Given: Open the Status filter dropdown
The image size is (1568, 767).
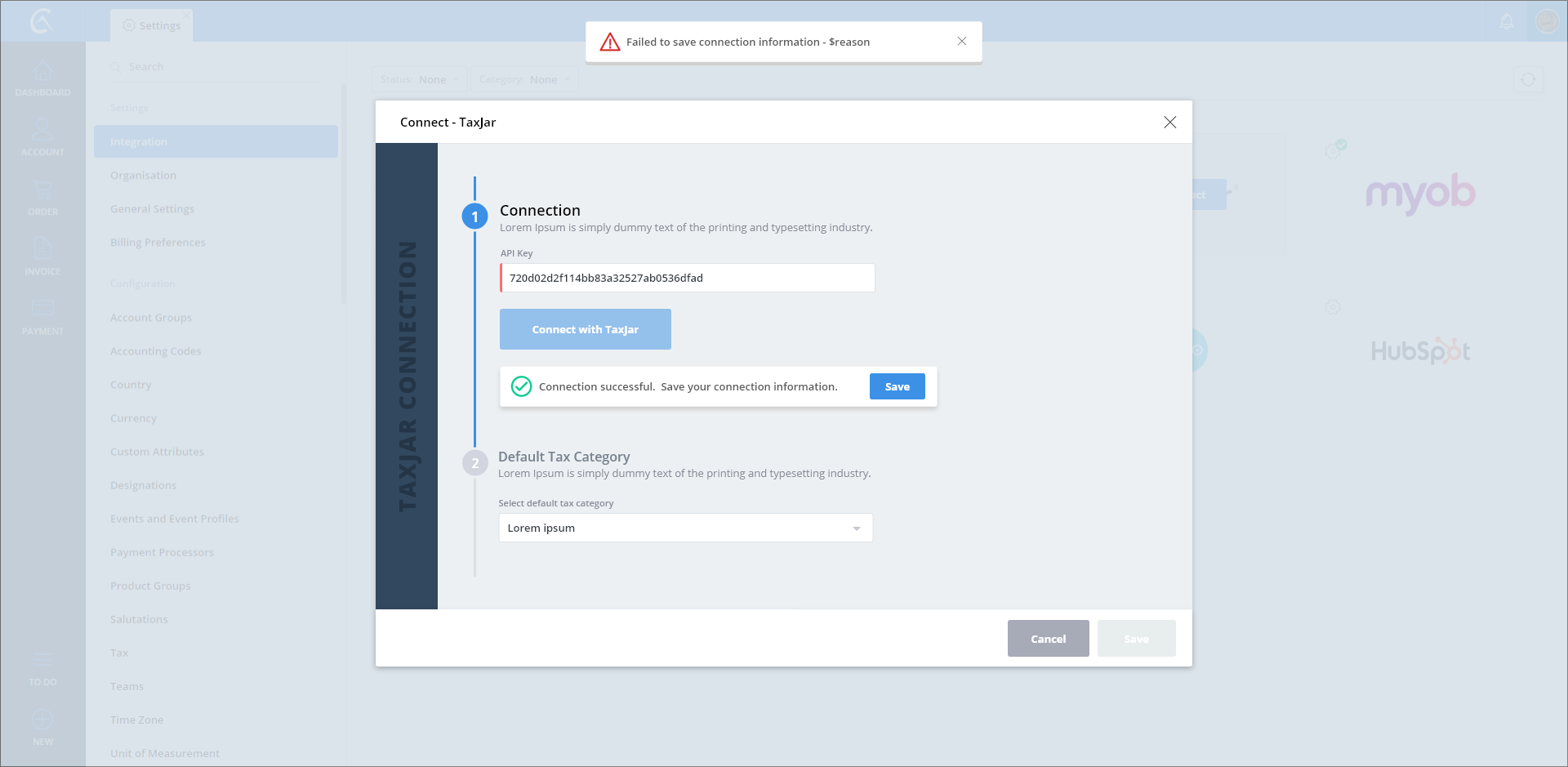Looking at the screenshot, I should (420, 80).
